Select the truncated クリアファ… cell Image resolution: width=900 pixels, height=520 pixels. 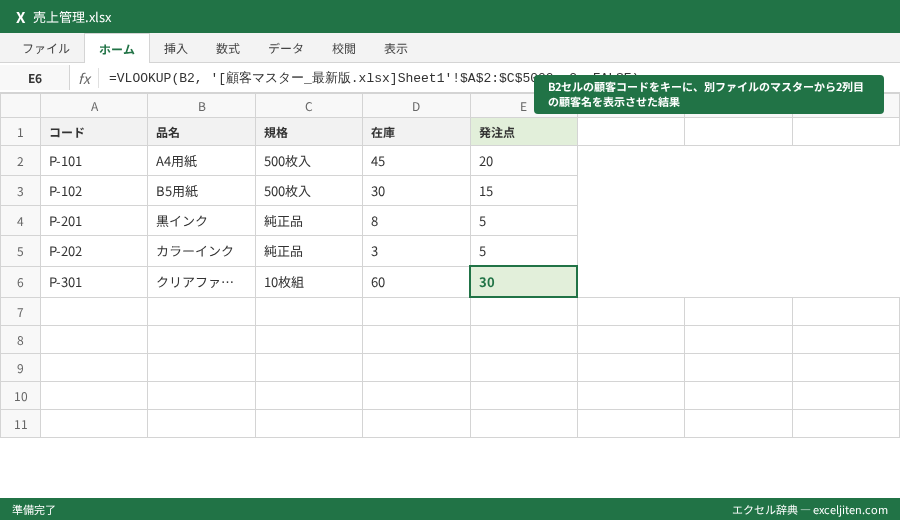(x=201, y=282)
